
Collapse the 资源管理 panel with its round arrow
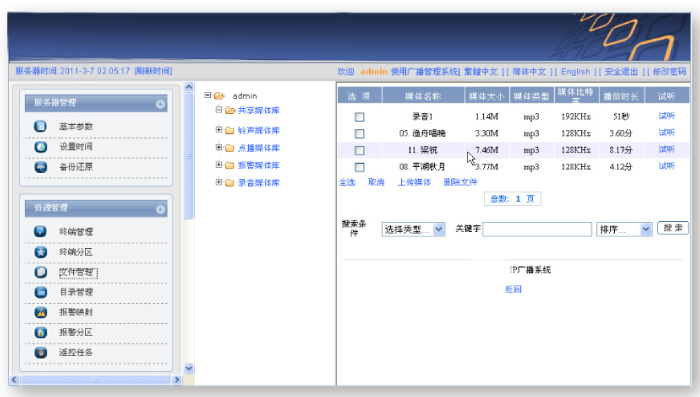tap(160, 209)
